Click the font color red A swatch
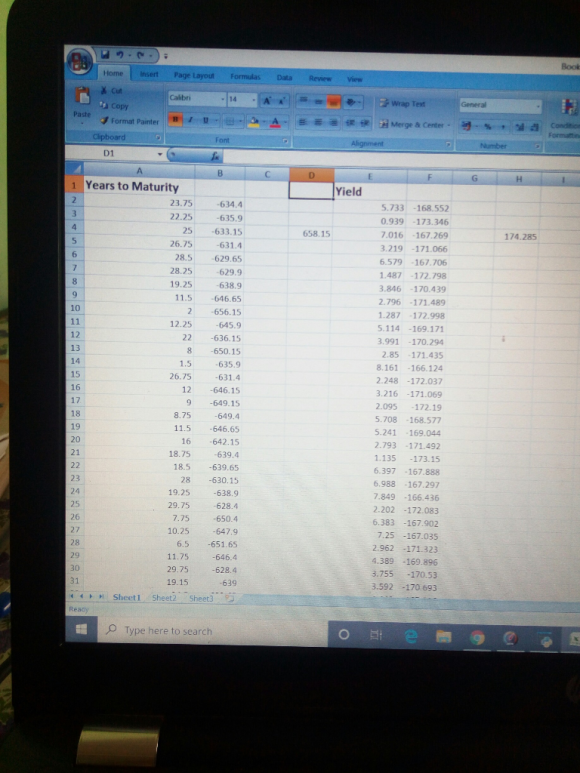 (275, 121)
